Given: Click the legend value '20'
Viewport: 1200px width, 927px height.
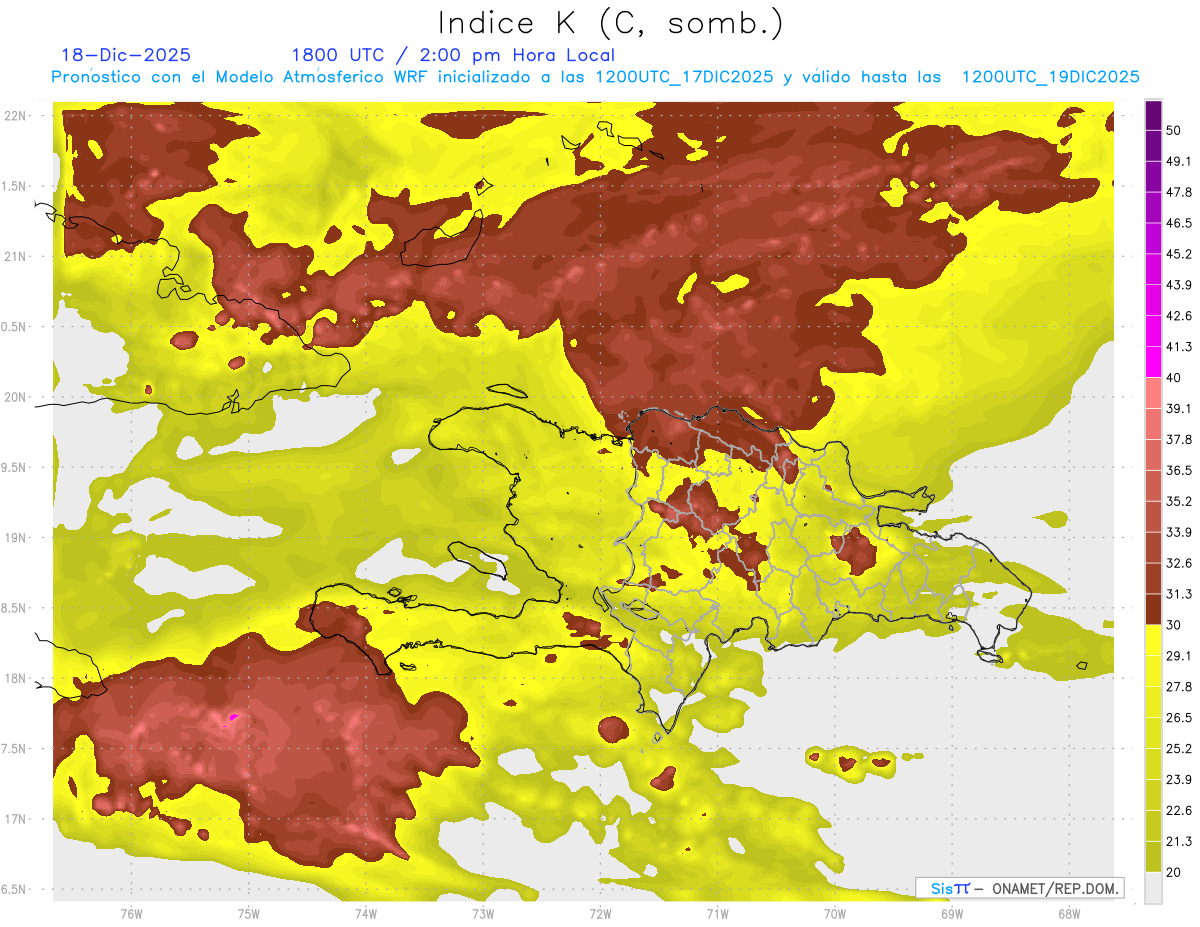Looking at the screenshot, I should 1173,873.
